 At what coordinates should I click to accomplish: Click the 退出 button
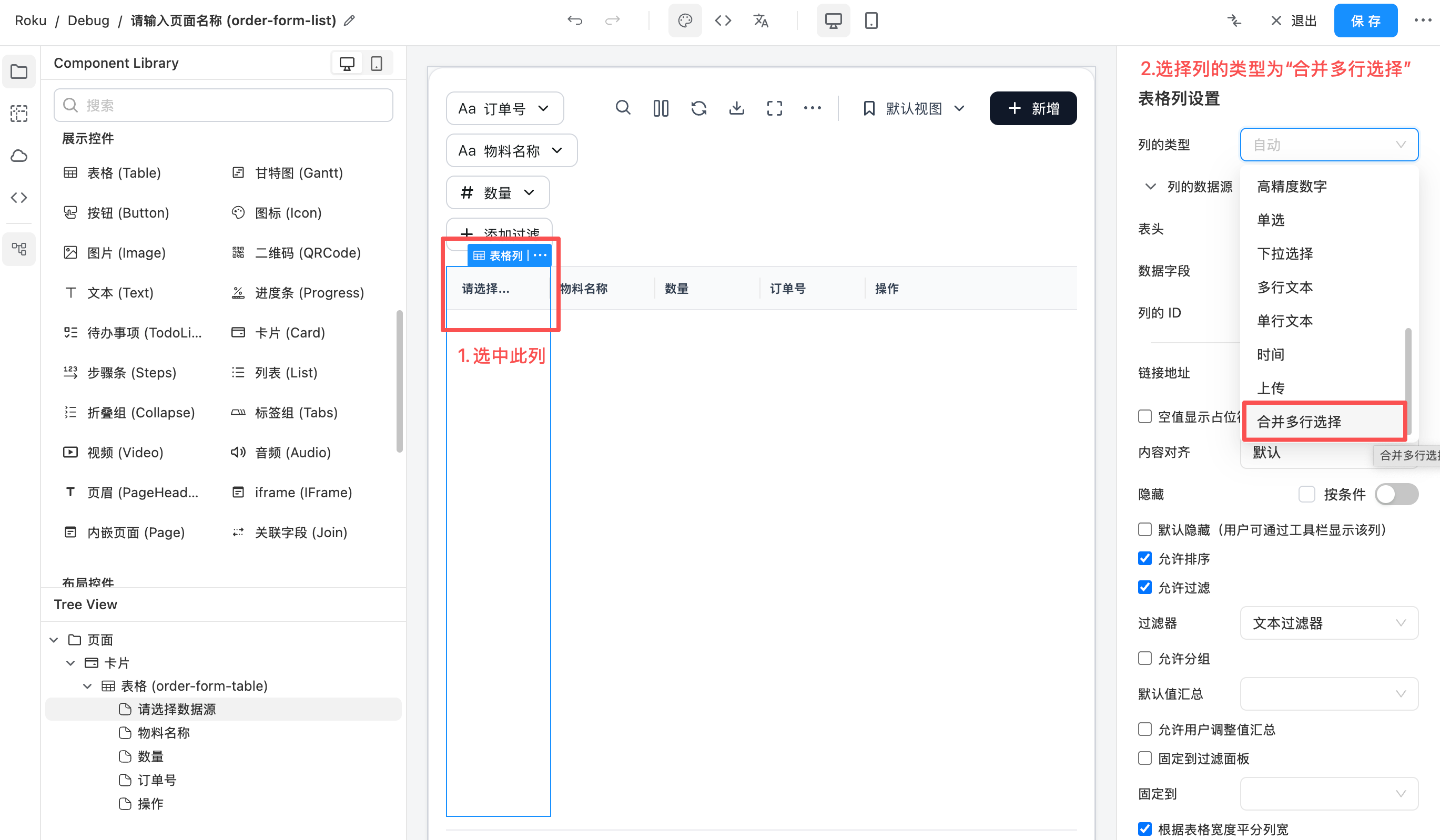[x=1294, y=21]
